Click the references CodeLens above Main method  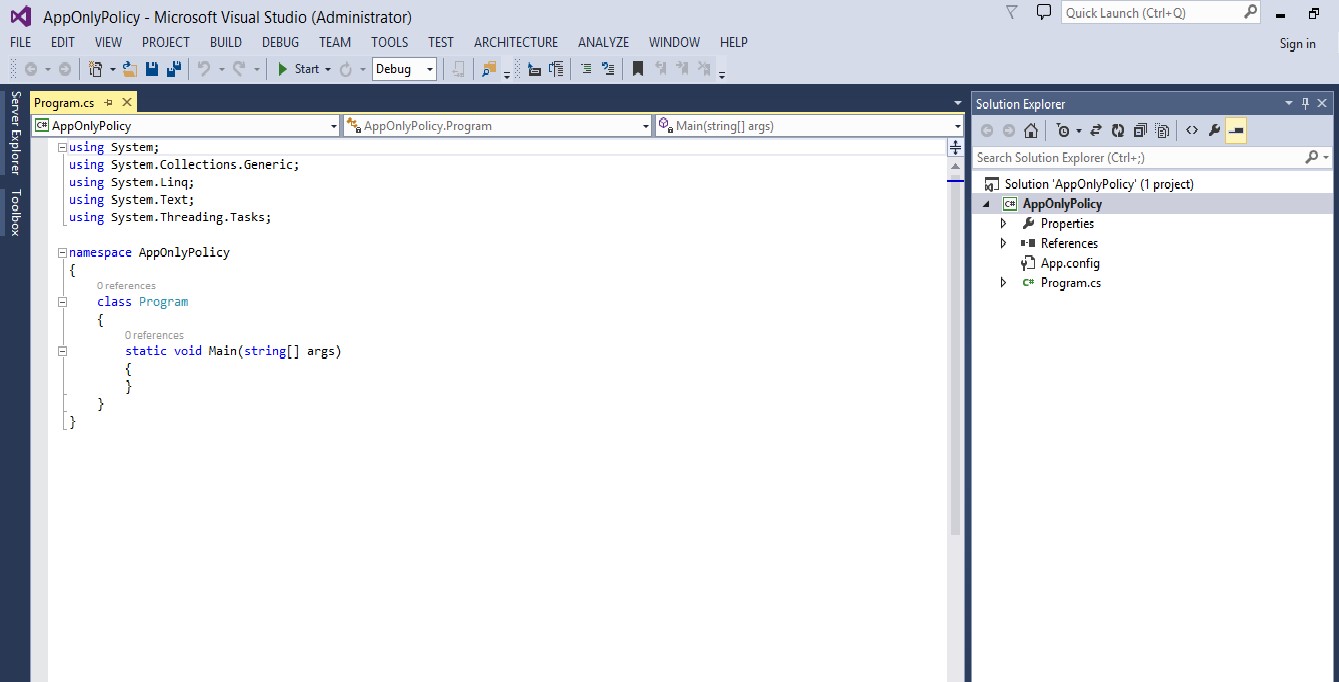pos(154,335)
